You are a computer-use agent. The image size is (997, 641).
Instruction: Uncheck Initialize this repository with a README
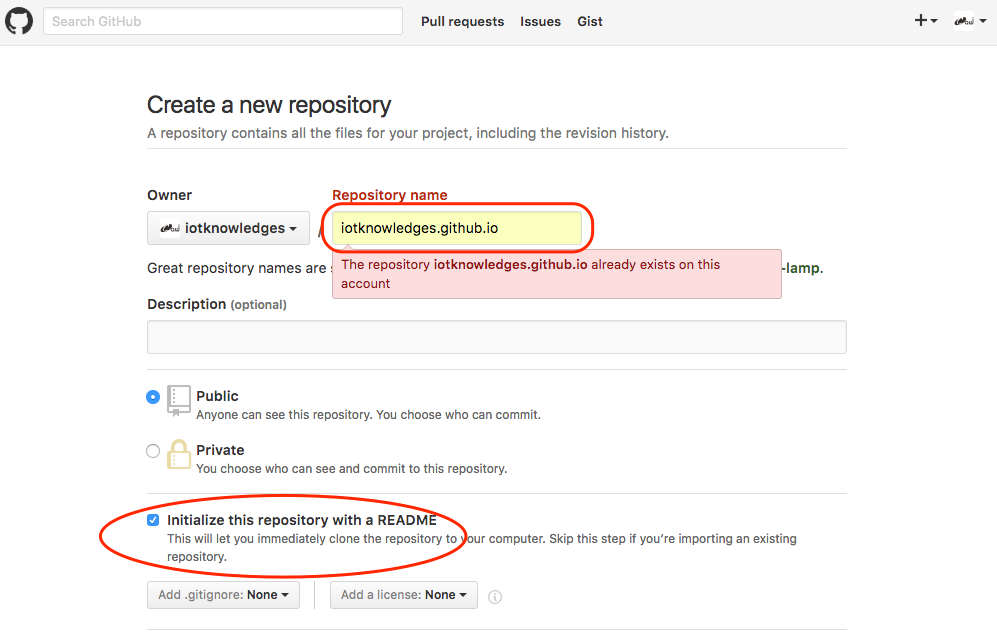click(153, 520)
